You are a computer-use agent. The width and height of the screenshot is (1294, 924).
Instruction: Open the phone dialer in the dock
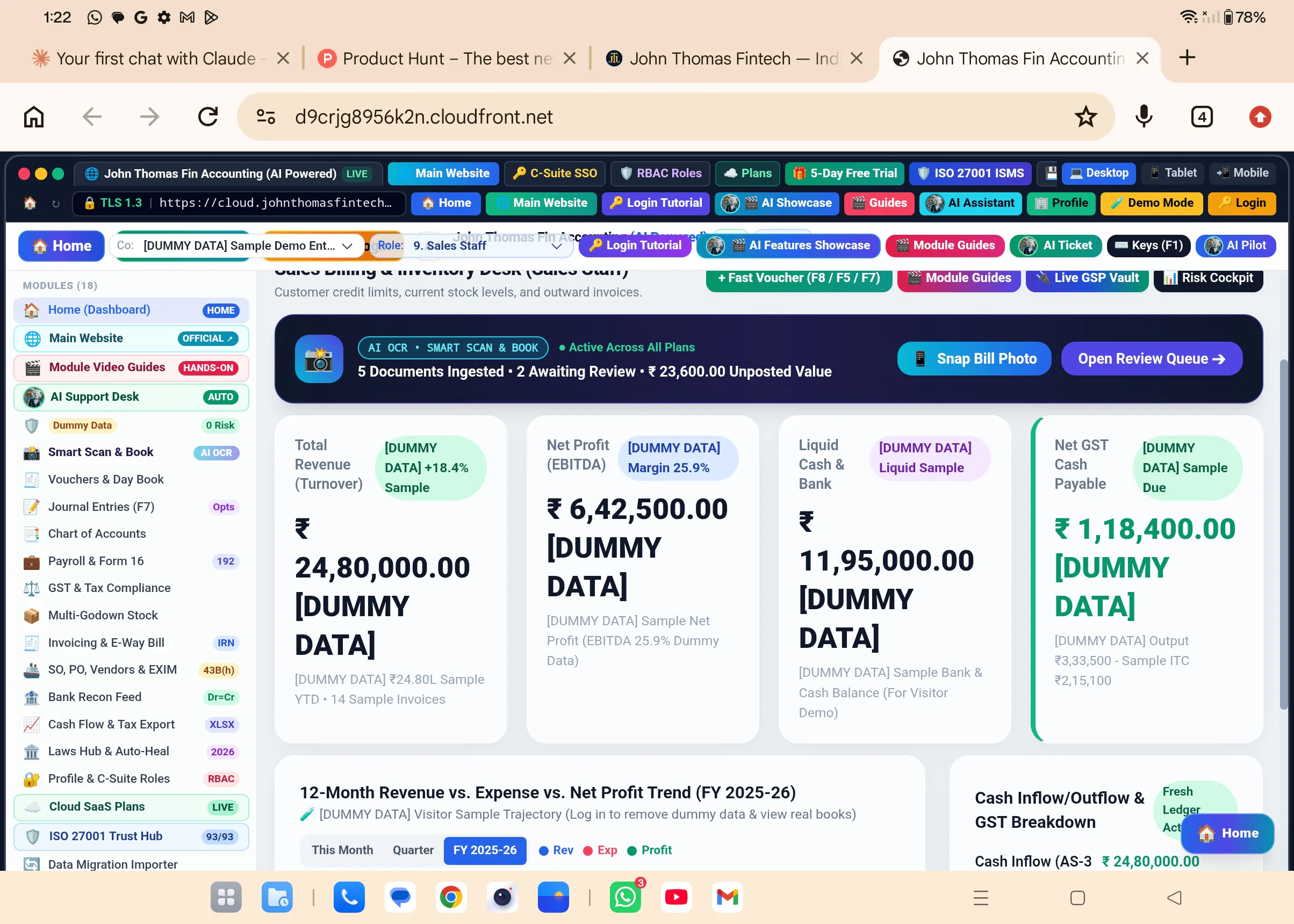[349, 897]
